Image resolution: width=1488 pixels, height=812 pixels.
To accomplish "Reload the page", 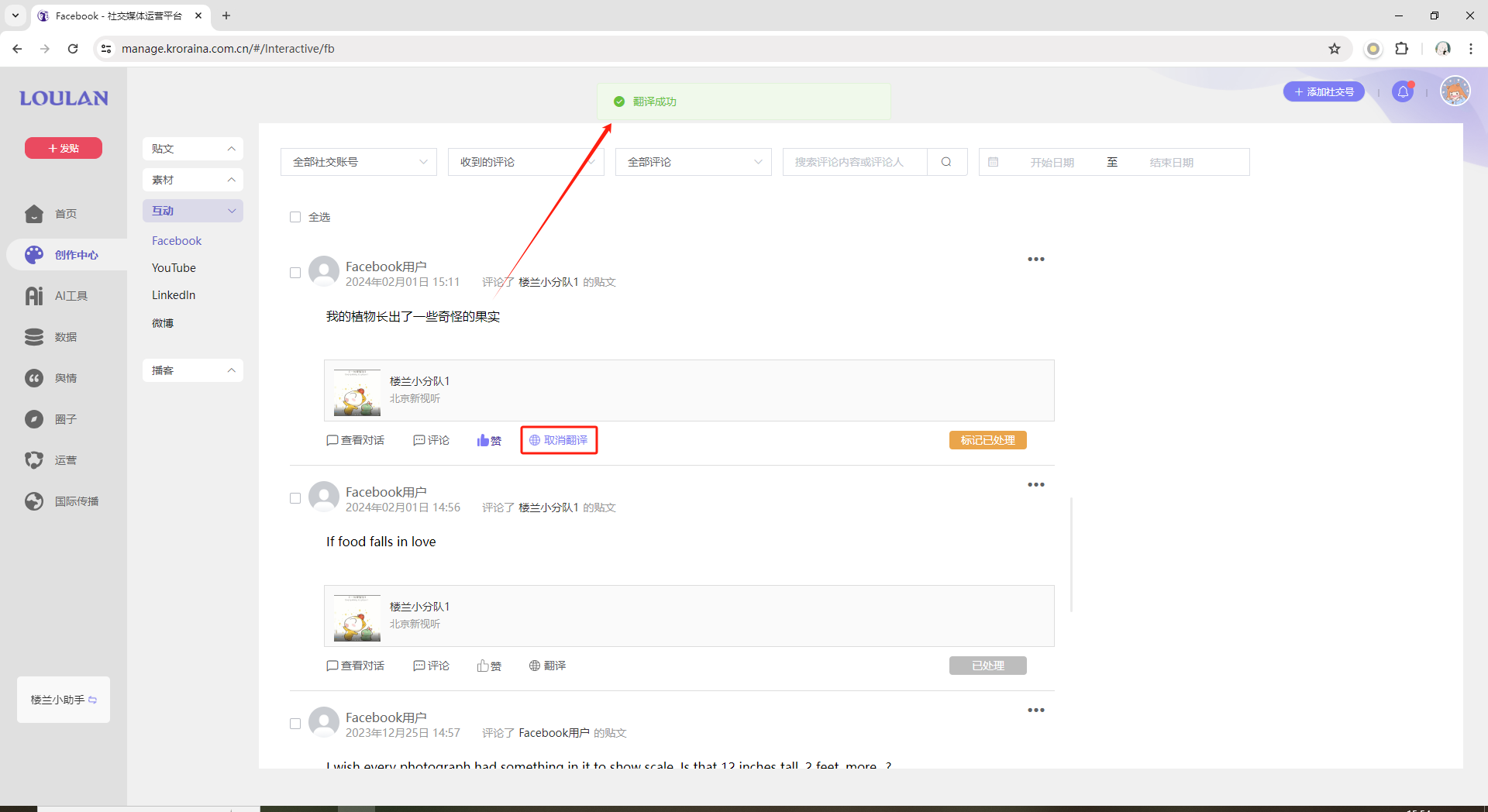I will [73, 49].
